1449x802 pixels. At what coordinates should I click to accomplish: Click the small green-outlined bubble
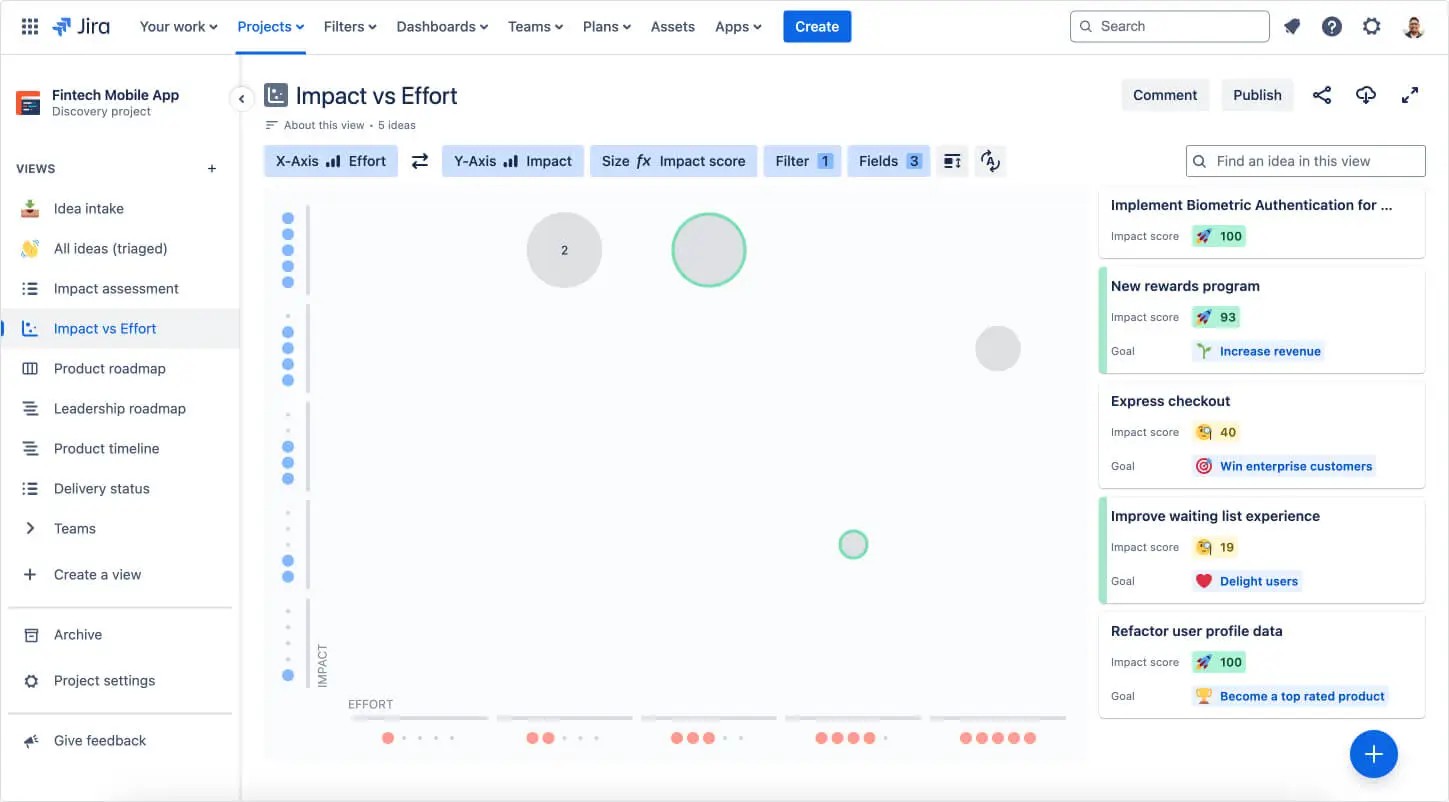[x=853, y=545]
